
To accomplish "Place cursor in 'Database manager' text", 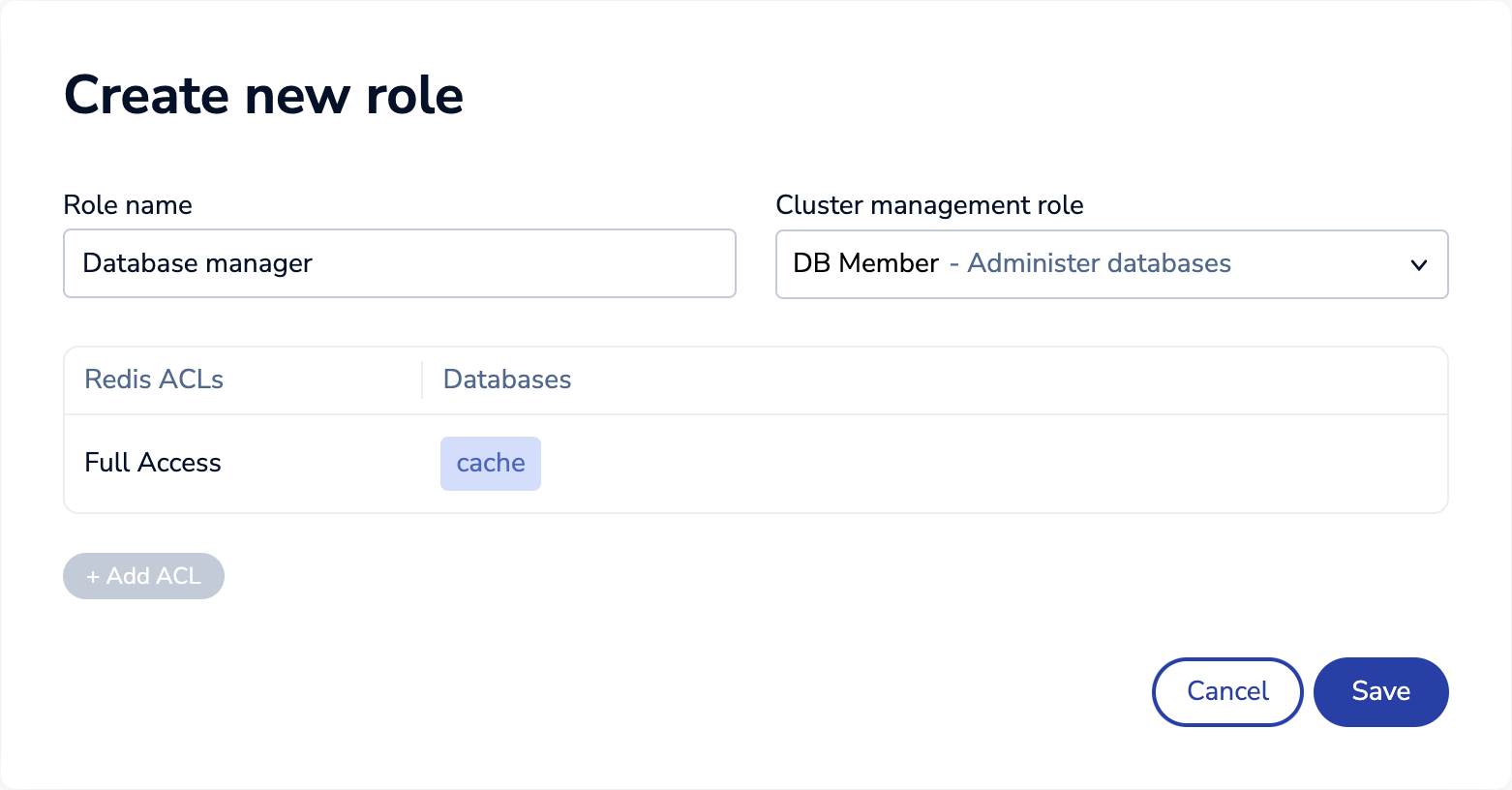I will [x=197, y=263].
